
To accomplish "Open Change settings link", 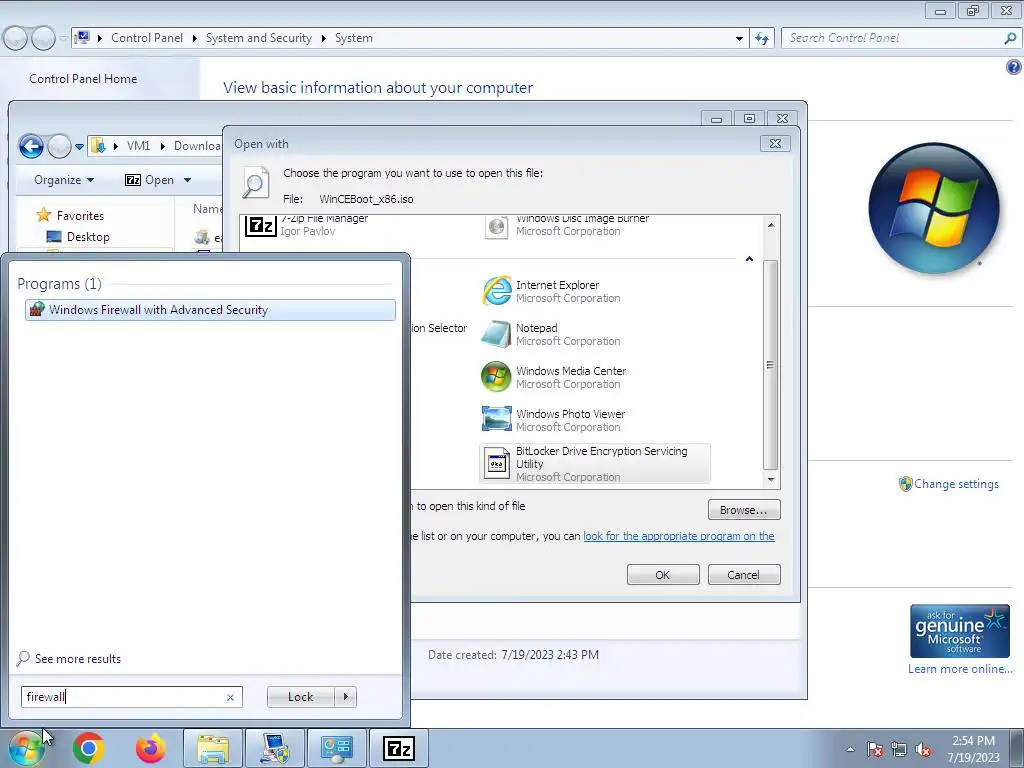I will tap(956, 484).
